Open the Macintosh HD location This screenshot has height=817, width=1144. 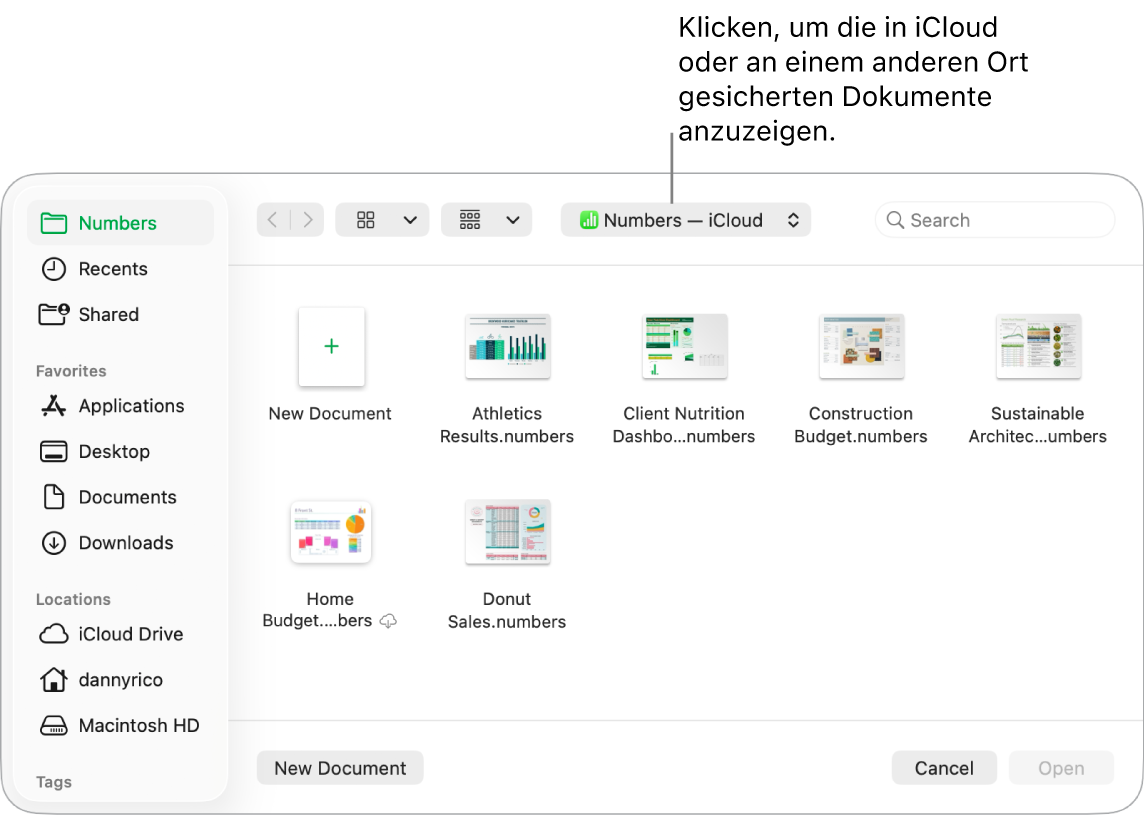139,725
